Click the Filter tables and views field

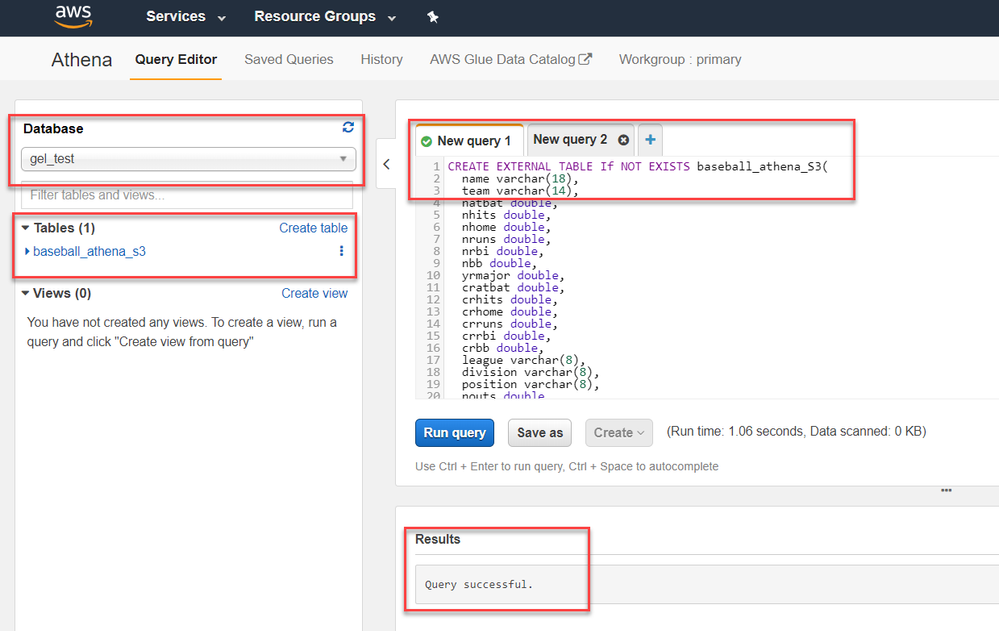(188, 195)
